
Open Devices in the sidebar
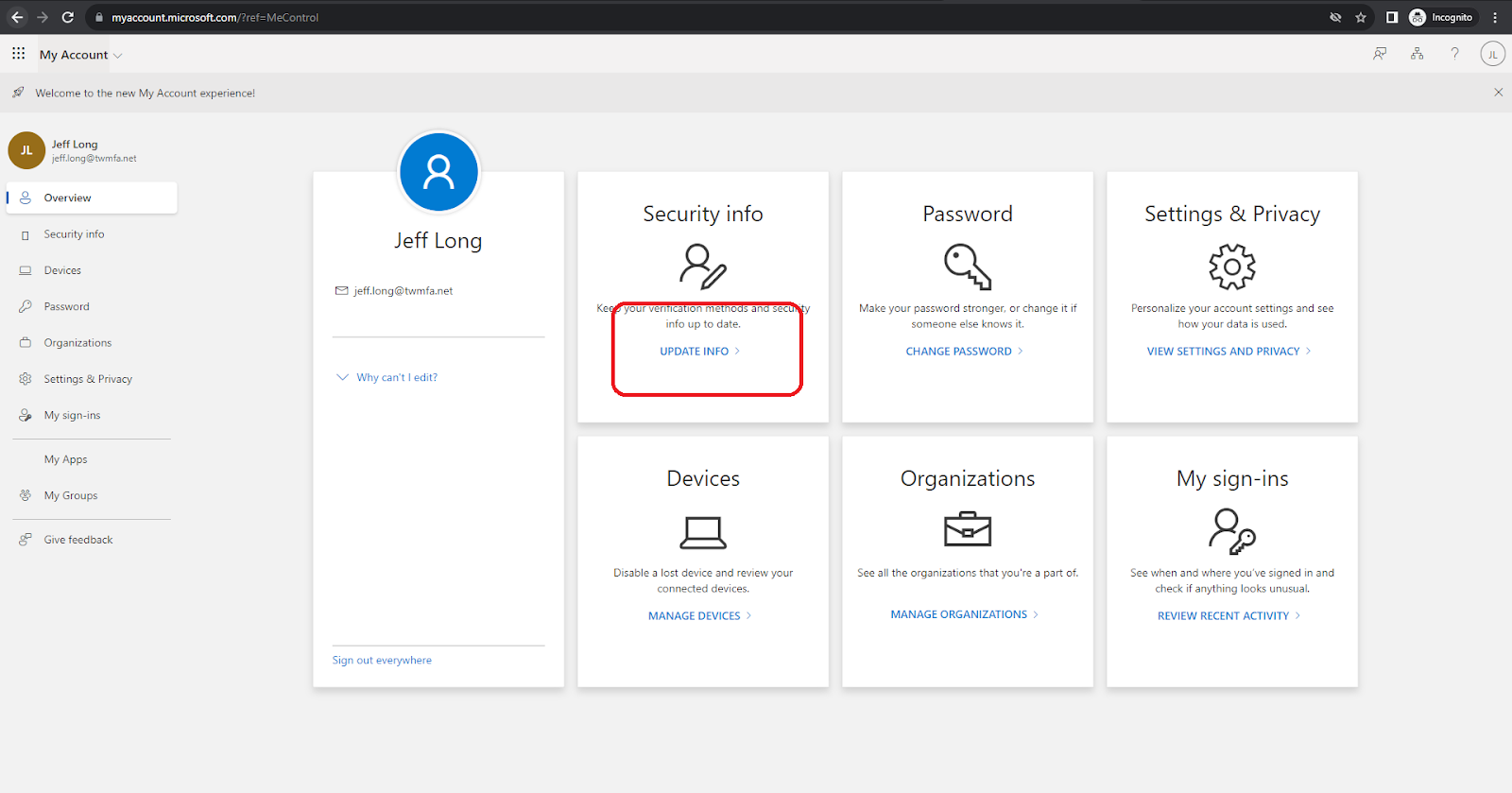[92, 270]
